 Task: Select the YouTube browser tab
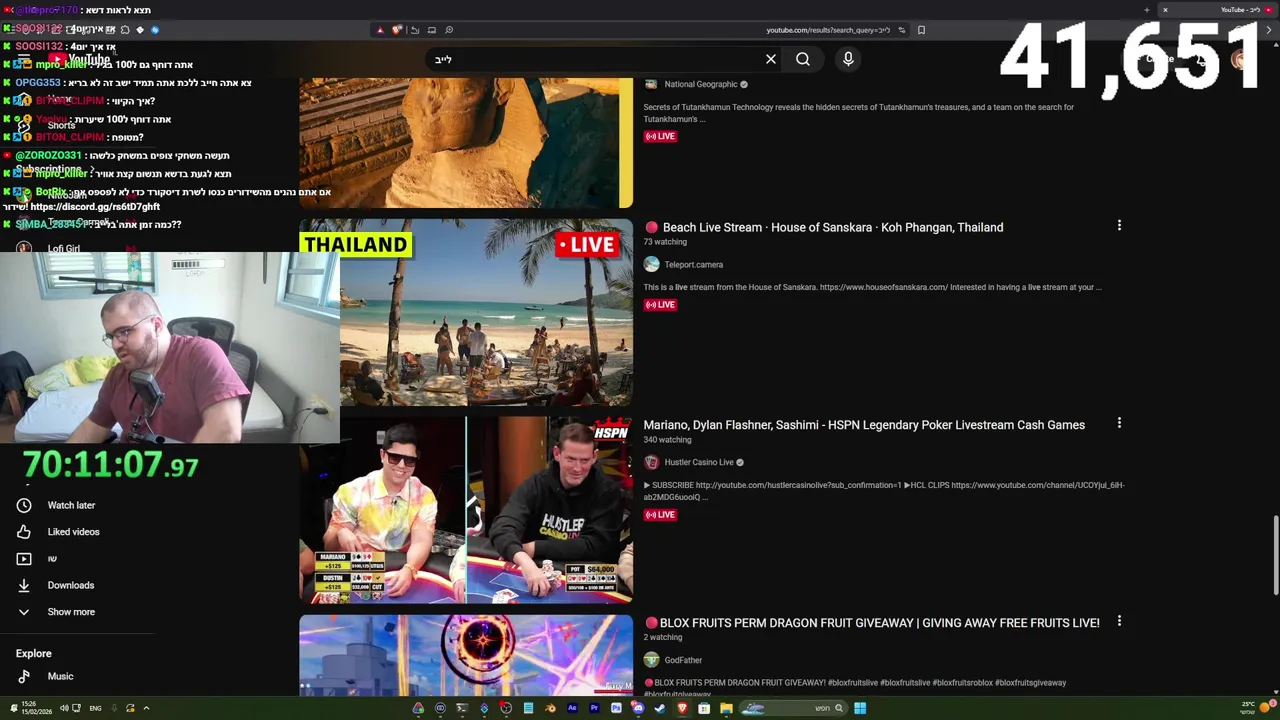pos(1218,10)
